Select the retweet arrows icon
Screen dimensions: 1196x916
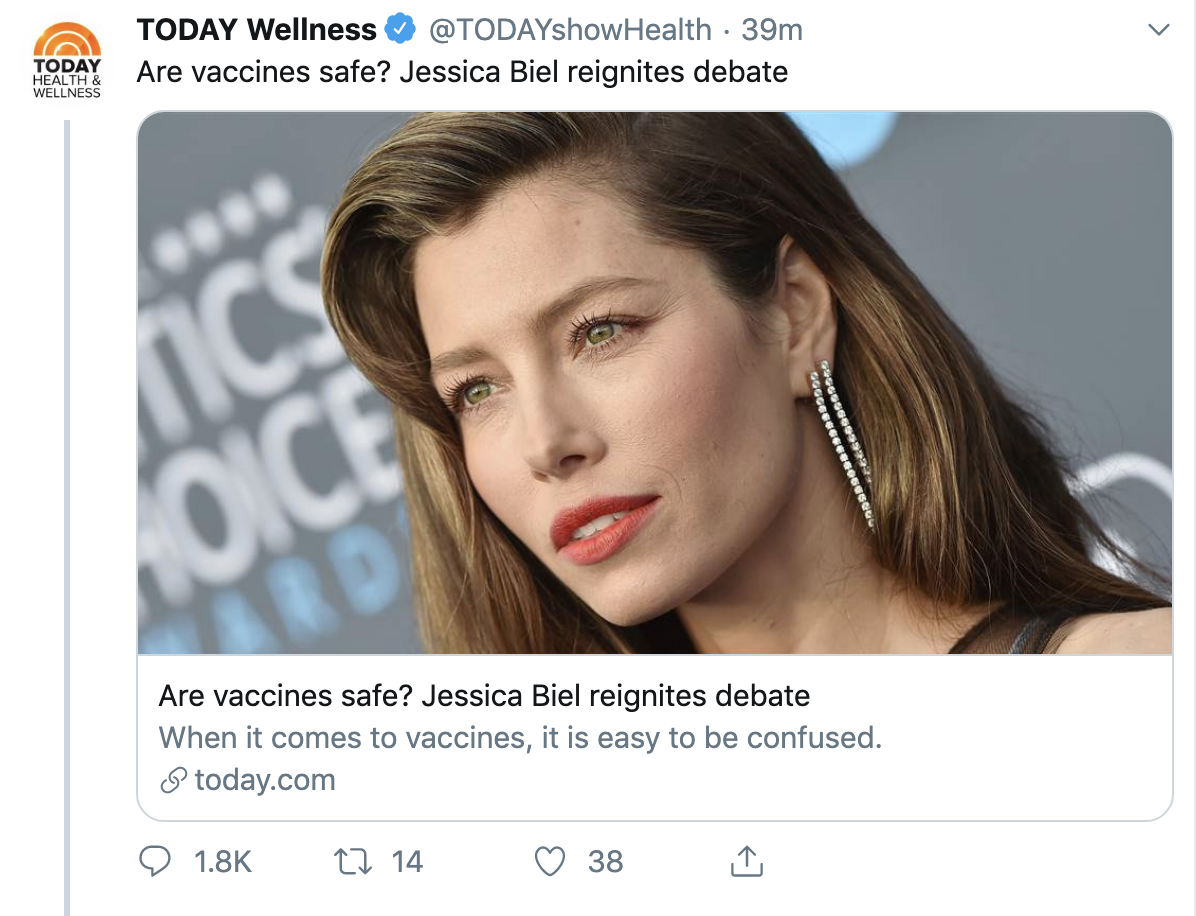353,861
